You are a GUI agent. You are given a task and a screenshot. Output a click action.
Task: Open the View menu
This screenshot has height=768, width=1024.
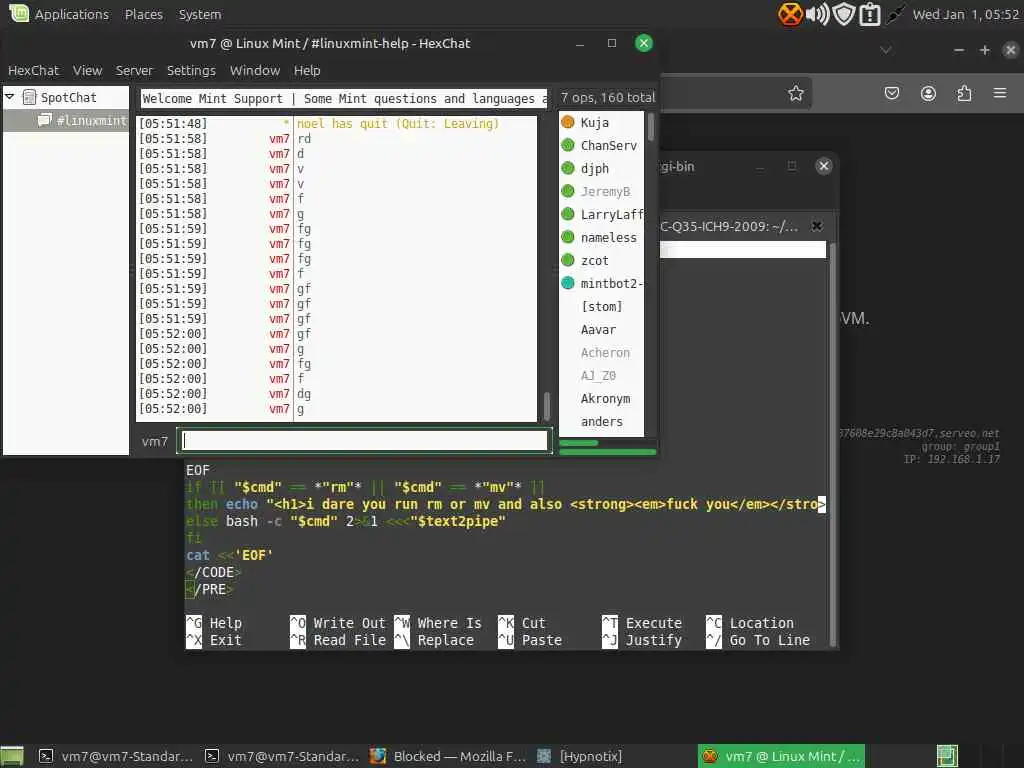click(x=88, y=71)
